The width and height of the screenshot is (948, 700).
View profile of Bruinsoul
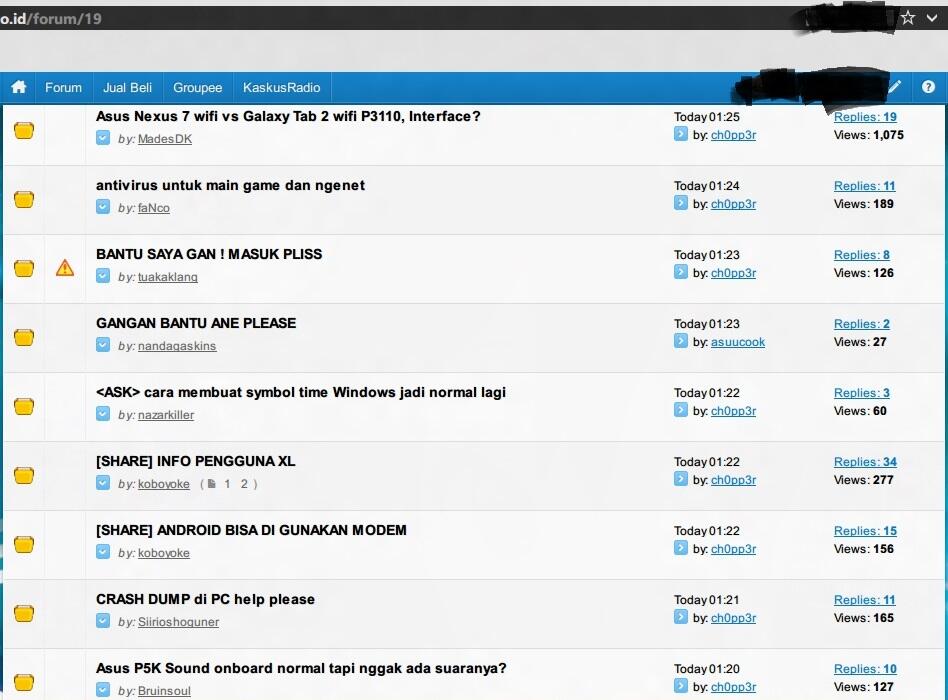[x=164, y=690]
